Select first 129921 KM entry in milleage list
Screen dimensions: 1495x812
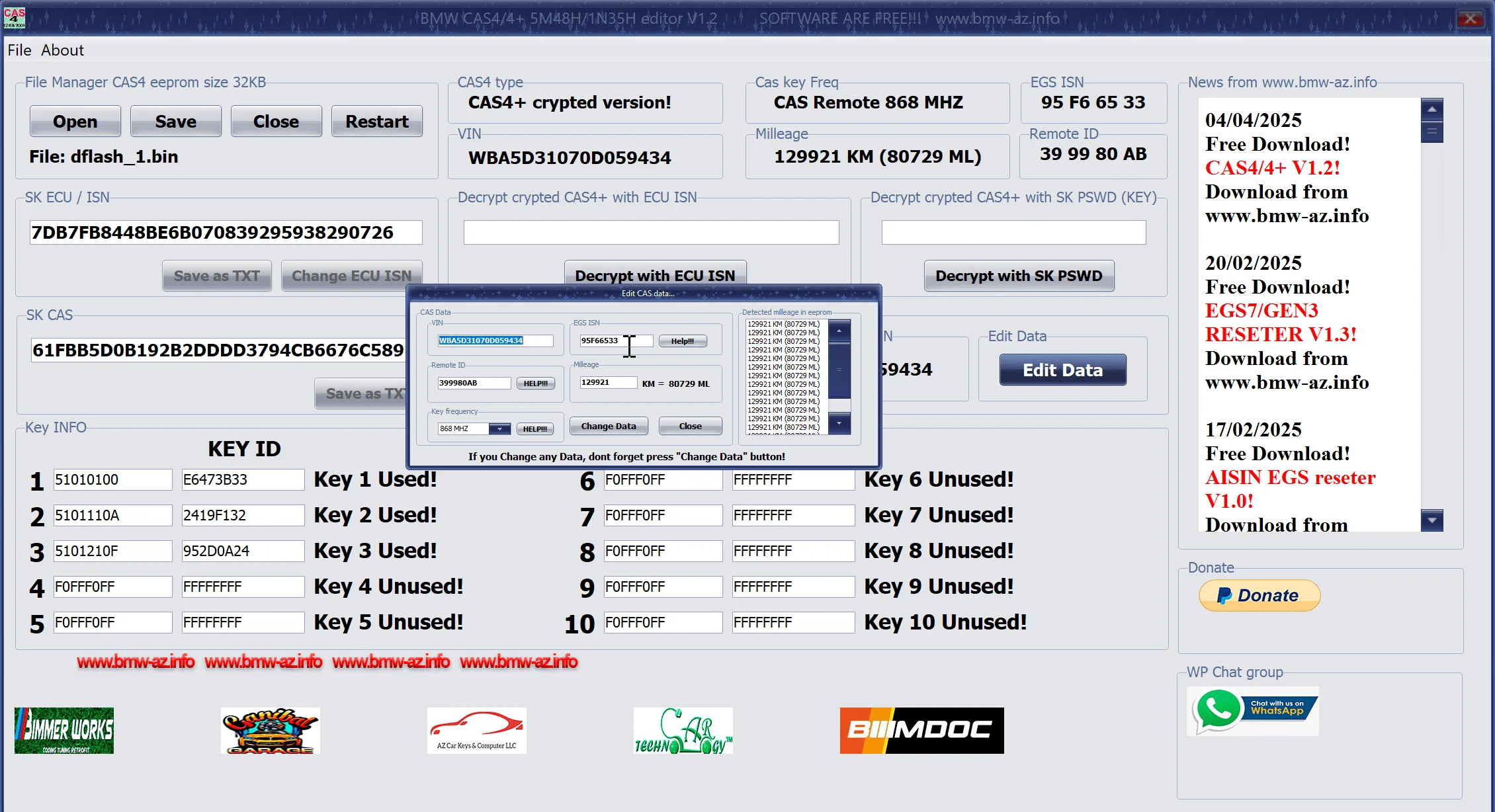pos(783,324)
